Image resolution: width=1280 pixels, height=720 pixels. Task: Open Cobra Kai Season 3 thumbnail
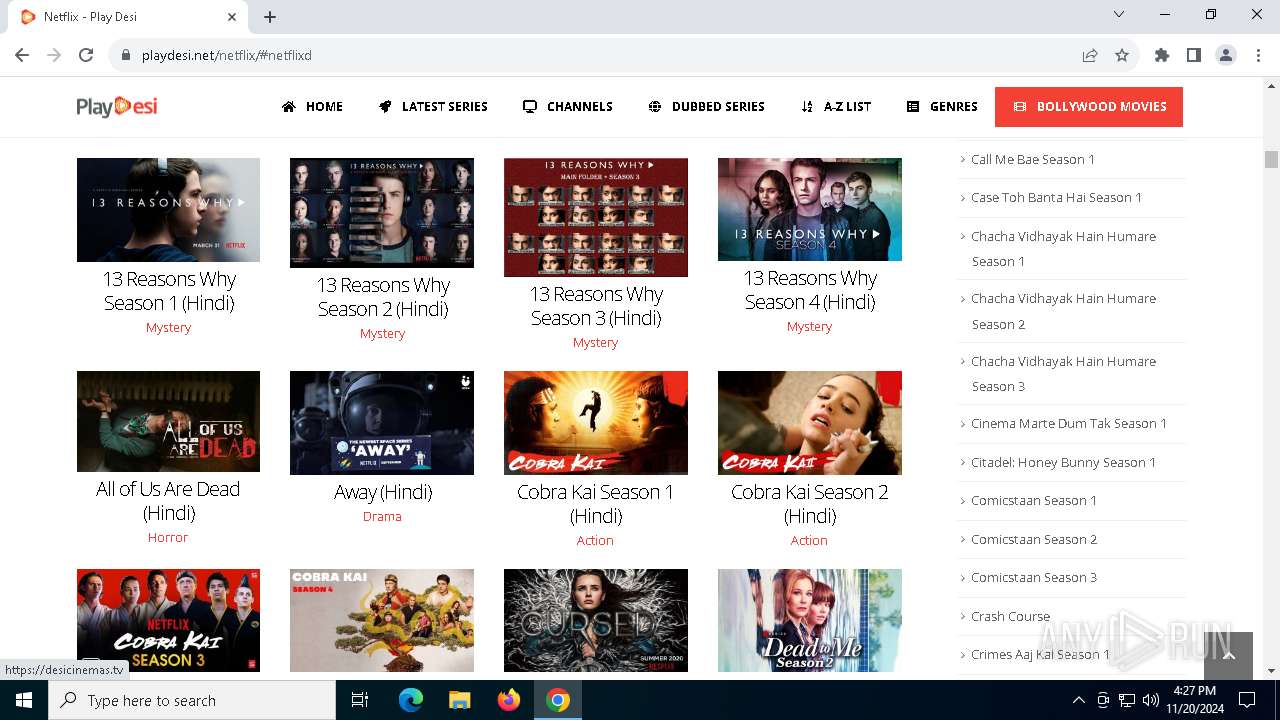pyautogui.click(x=168, y=620)
